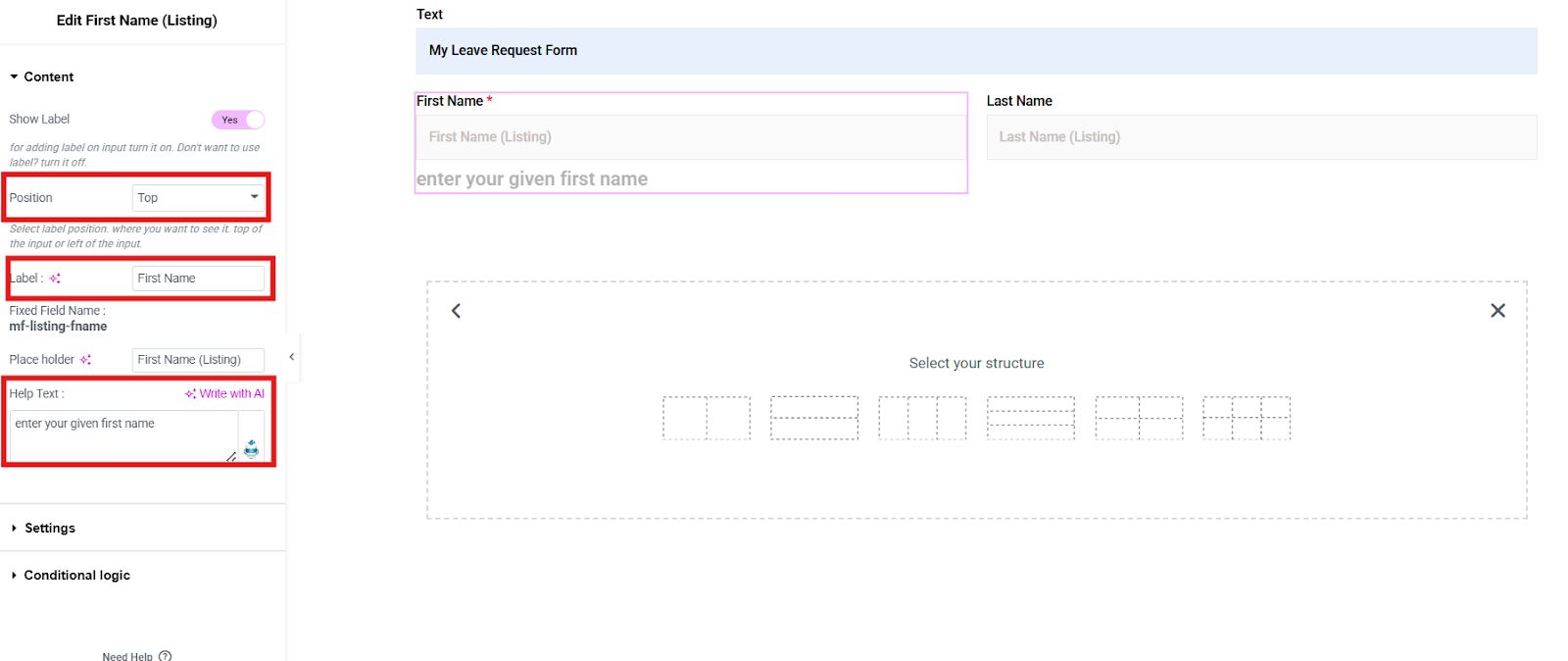Click the Fixed Field Name label

pos(57,311)
